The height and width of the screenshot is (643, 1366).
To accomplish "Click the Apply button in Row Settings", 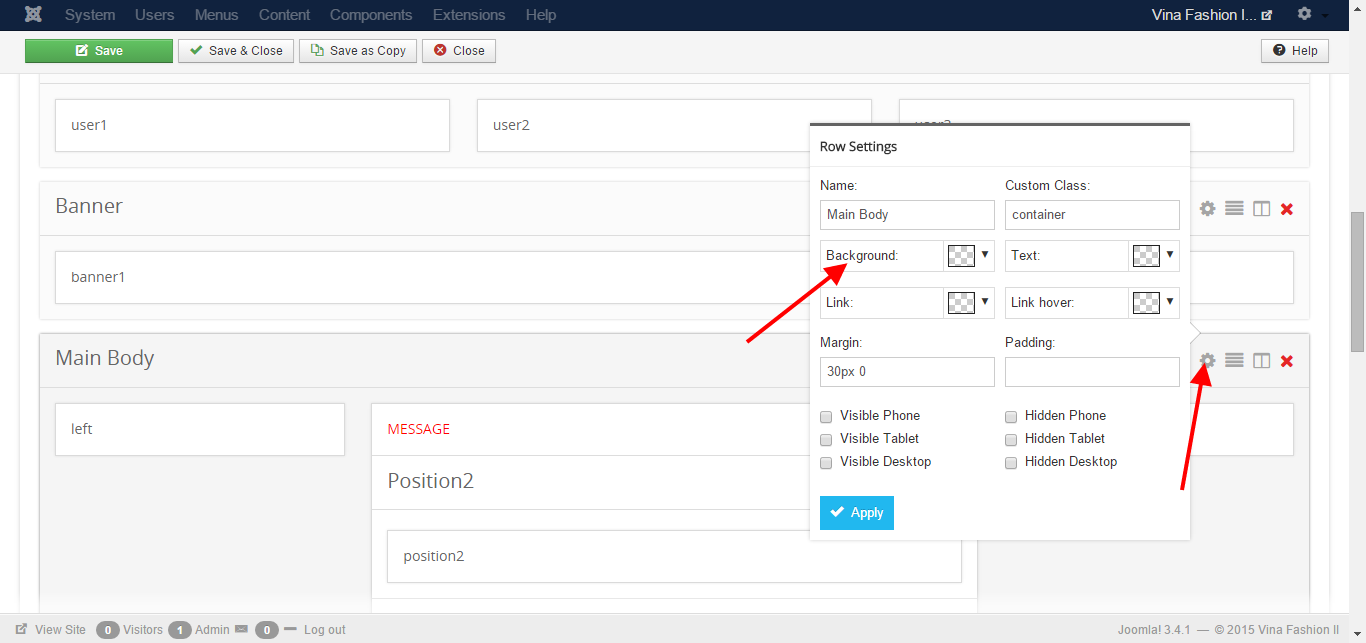I will (856, 513).
